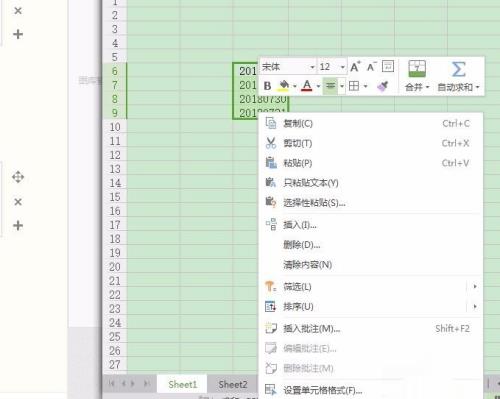Select row header 27
Image resolution: width=500 pixels, height=399 pixels.
[x=115, y=364]
